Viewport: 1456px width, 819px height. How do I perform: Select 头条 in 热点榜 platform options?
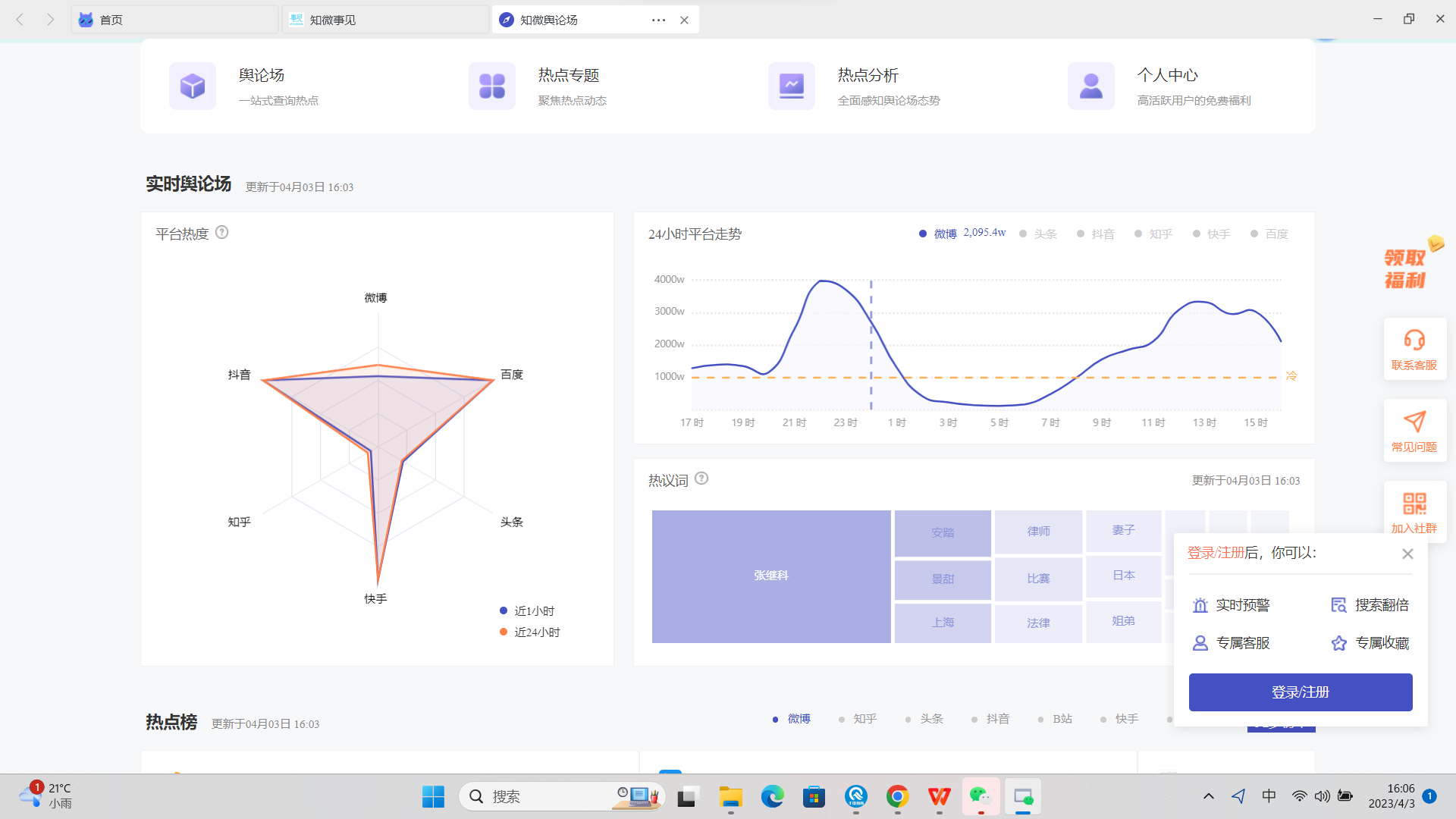coord(924,719)
